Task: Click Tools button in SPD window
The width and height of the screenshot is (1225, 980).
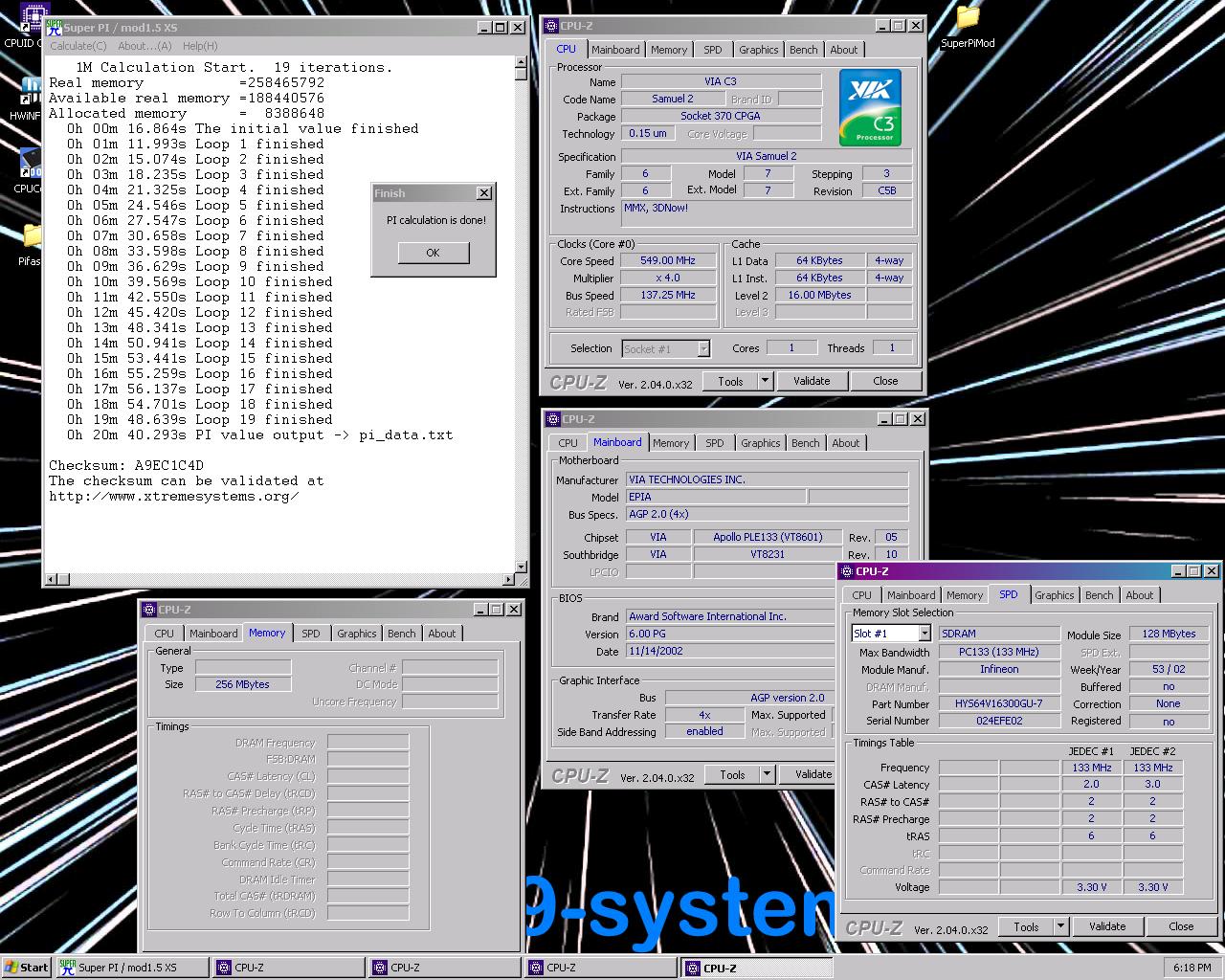Action: click(1026, 926)
